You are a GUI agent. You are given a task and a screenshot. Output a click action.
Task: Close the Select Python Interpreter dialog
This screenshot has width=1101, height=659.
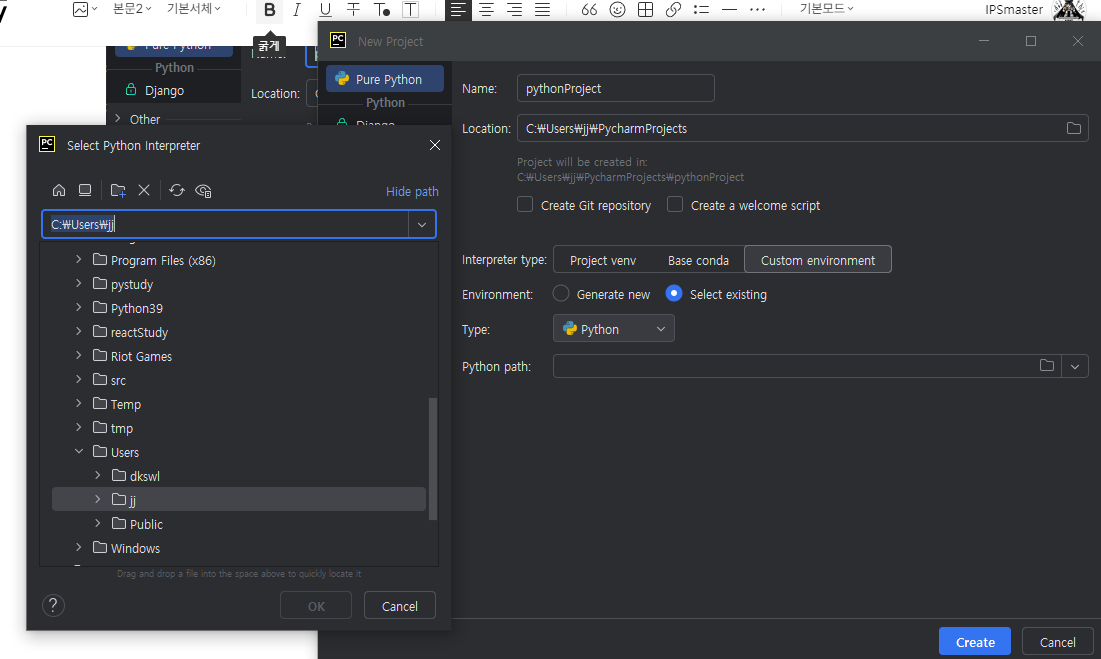pyautogui.click(x=435, y=145)
